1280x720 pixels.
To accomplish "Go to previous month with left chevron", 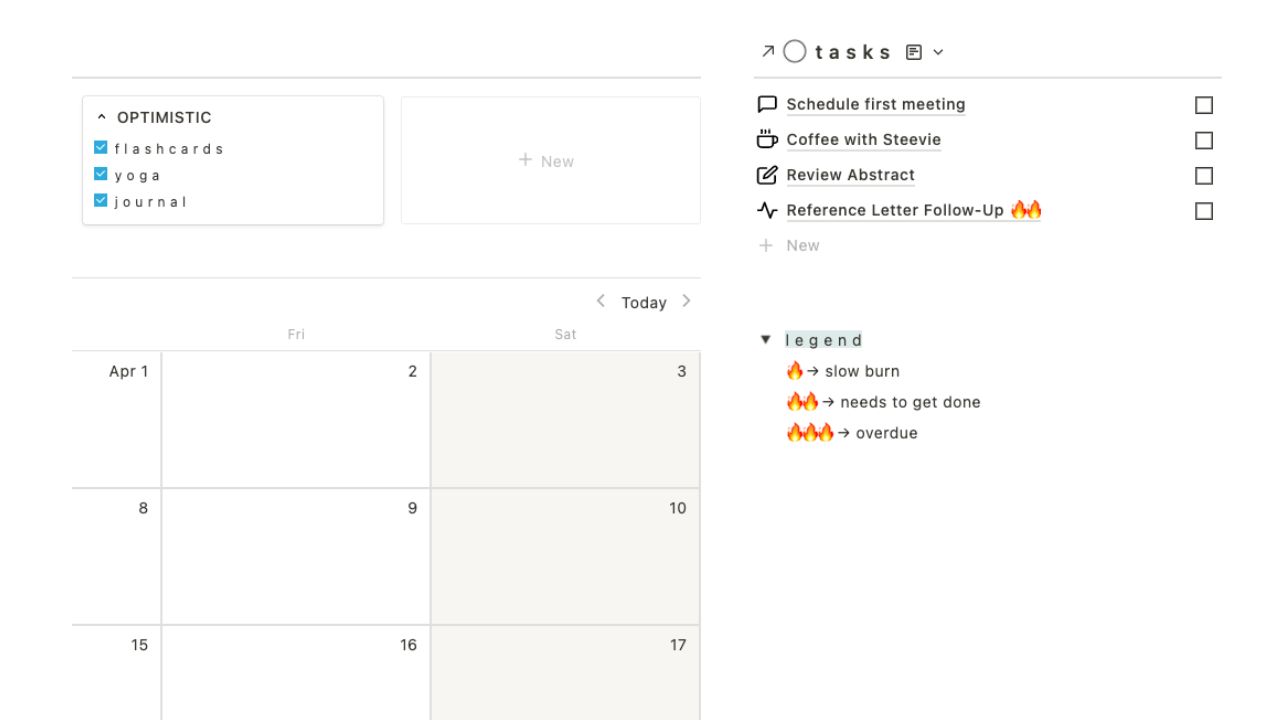I will click(600, 301).
